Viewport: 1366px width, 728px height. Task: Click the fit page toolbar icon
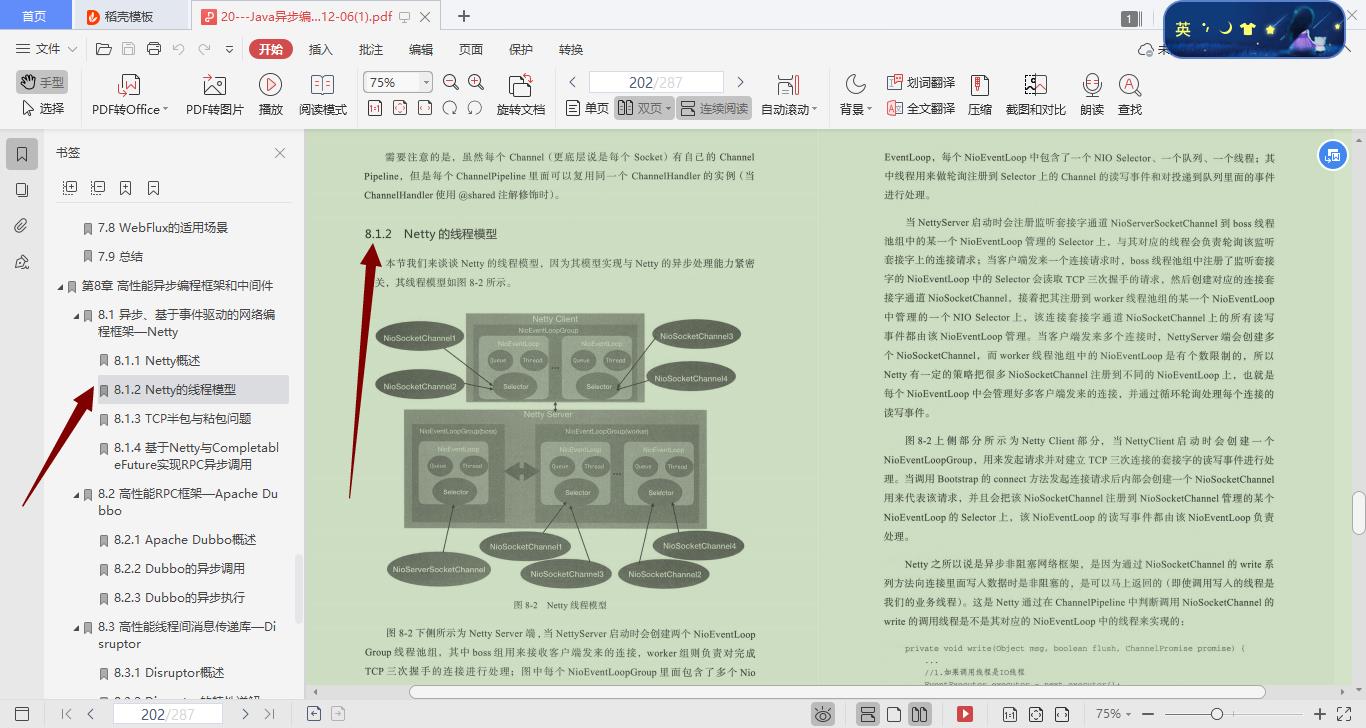pyautogui.click(x=400, y=108)
